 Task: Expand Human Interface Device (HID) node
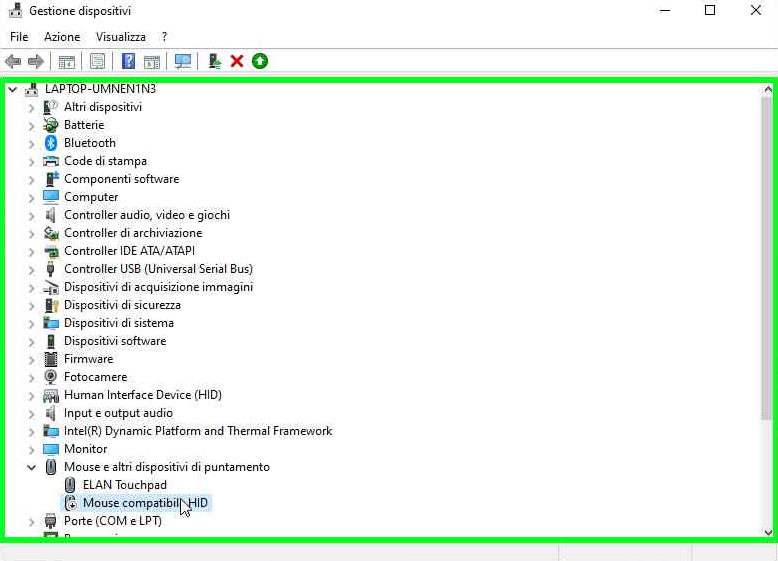click(x=31, y=396)
